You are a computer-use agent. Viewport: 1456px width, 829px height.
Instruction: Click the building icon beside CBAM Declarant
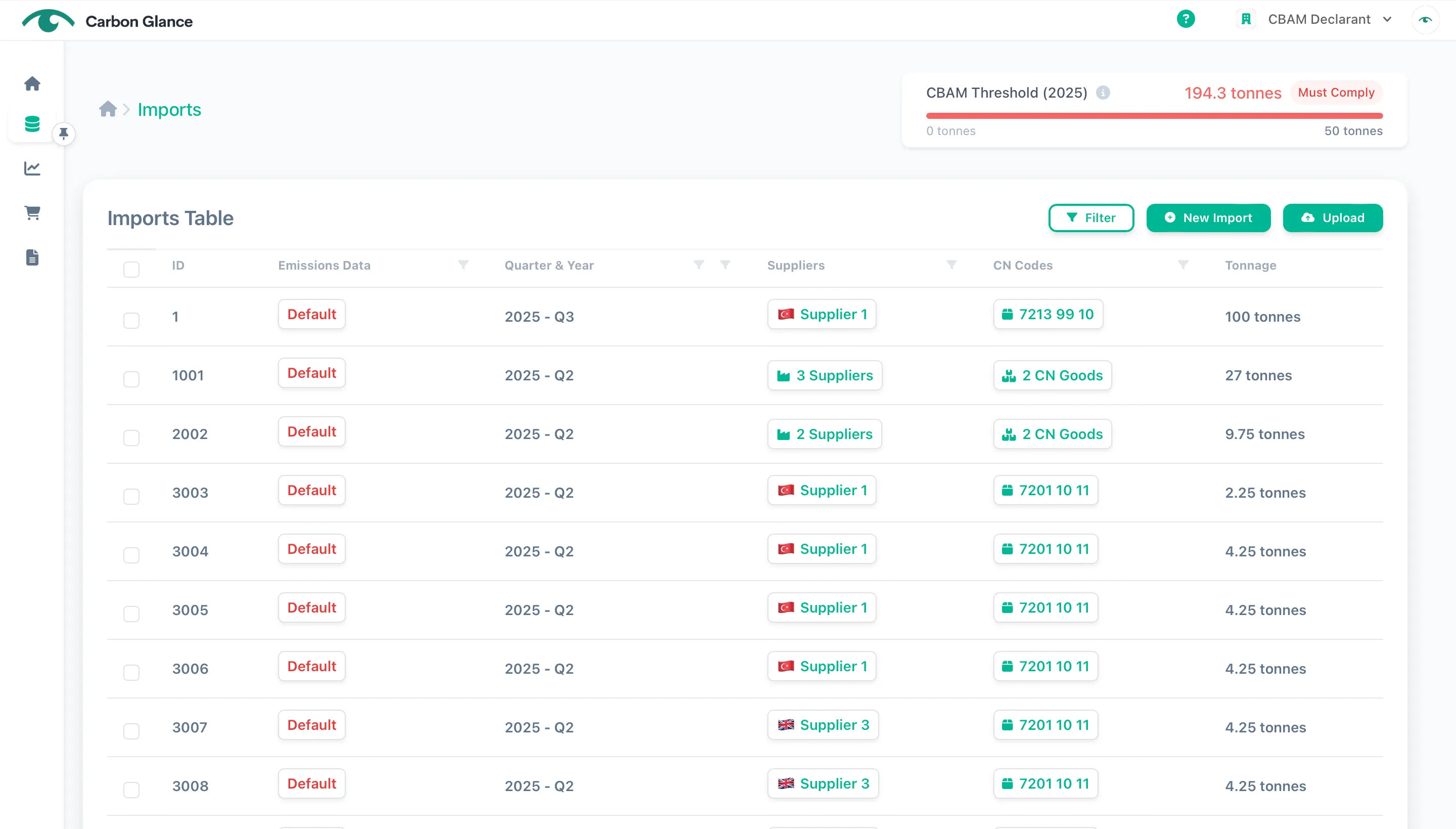click(1246, 19)
